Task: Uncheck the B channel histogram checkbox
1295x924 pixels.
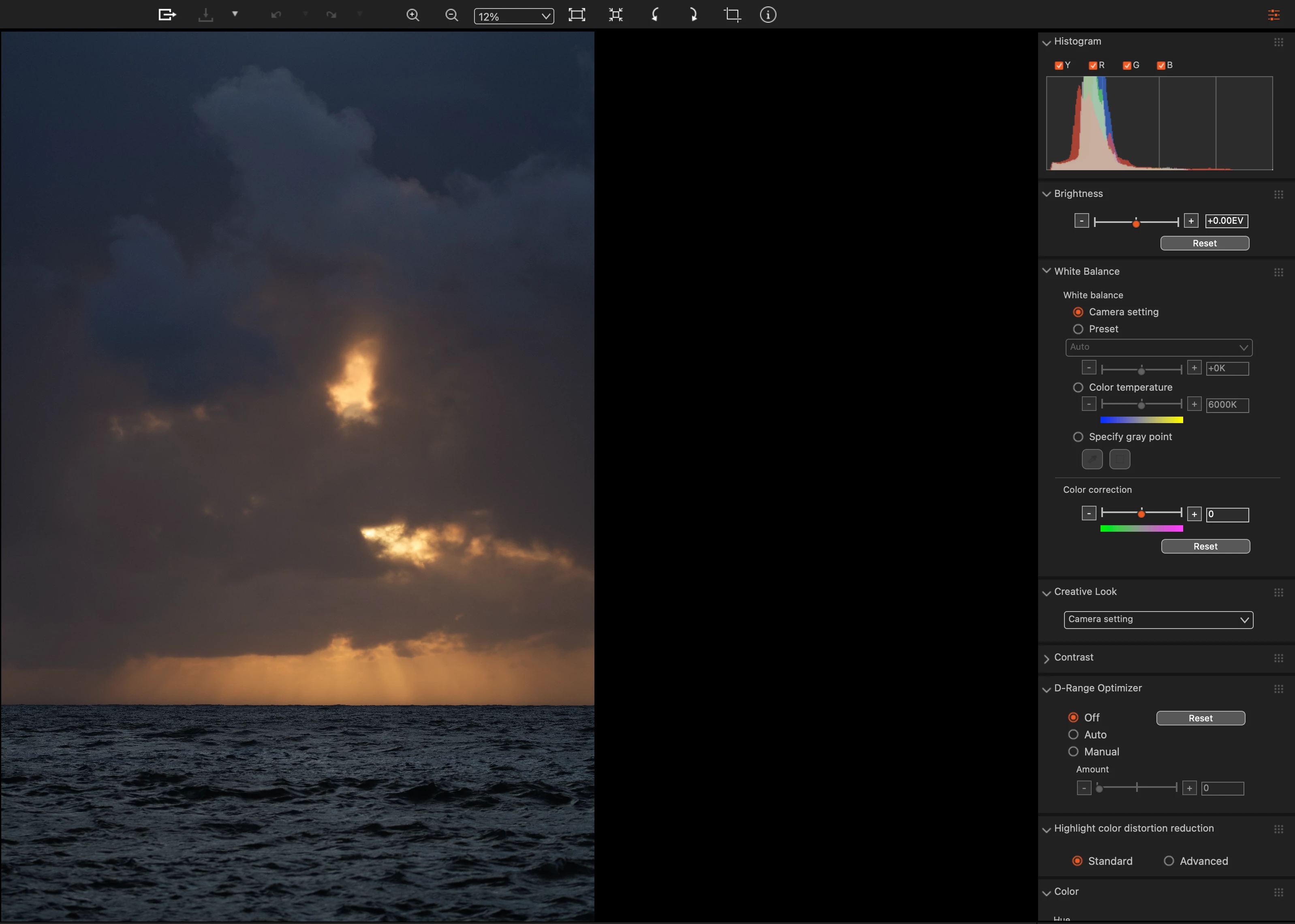Action: [x=1161, y=65]
